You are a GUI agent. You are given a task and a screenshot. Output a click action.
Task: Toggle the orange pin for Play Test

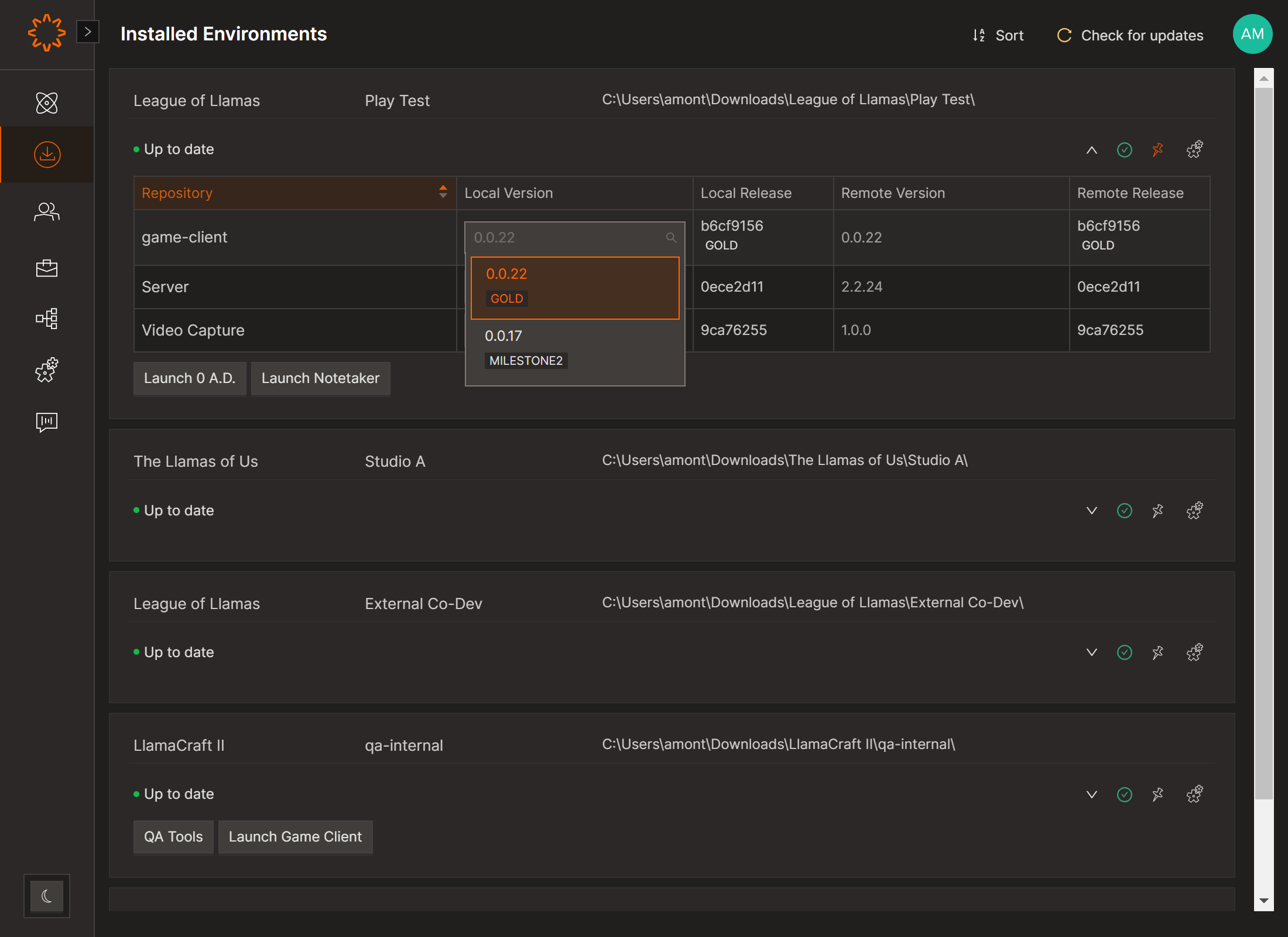(x=1157, y=150)
